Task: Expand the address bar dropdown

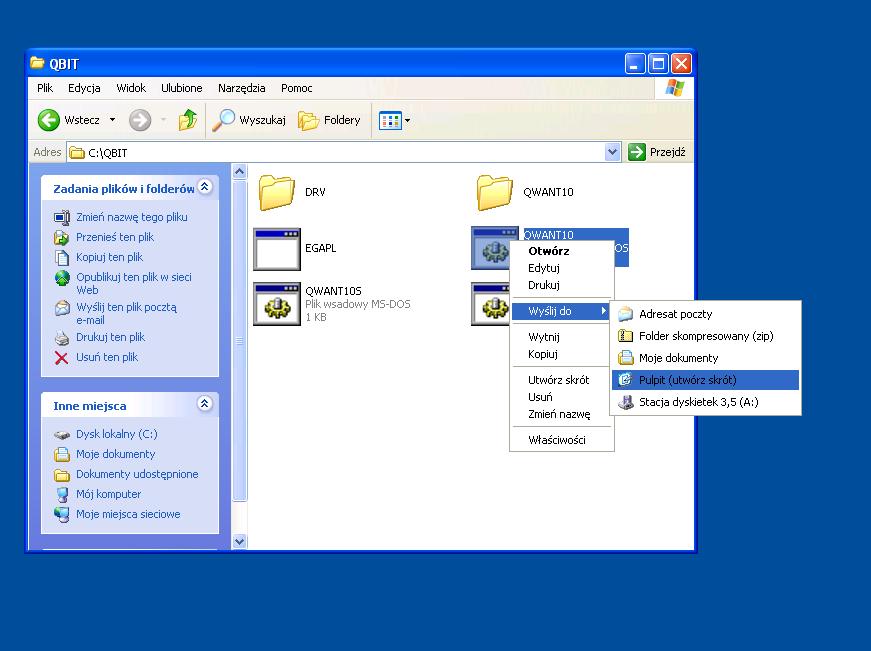Action: point(612,152)
